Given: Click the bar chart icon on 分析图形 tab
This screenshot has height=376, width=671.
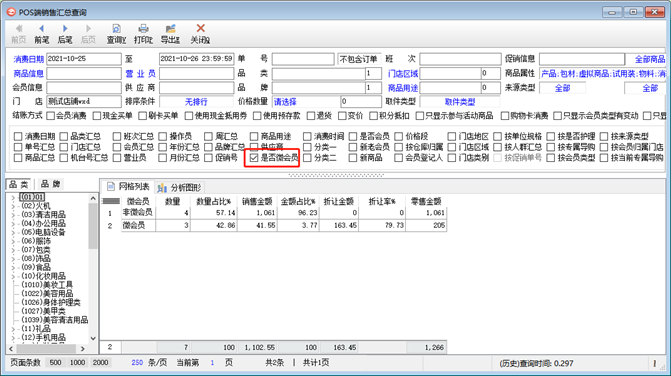Looking at the screenshot, I should click(x=162, y=187).
